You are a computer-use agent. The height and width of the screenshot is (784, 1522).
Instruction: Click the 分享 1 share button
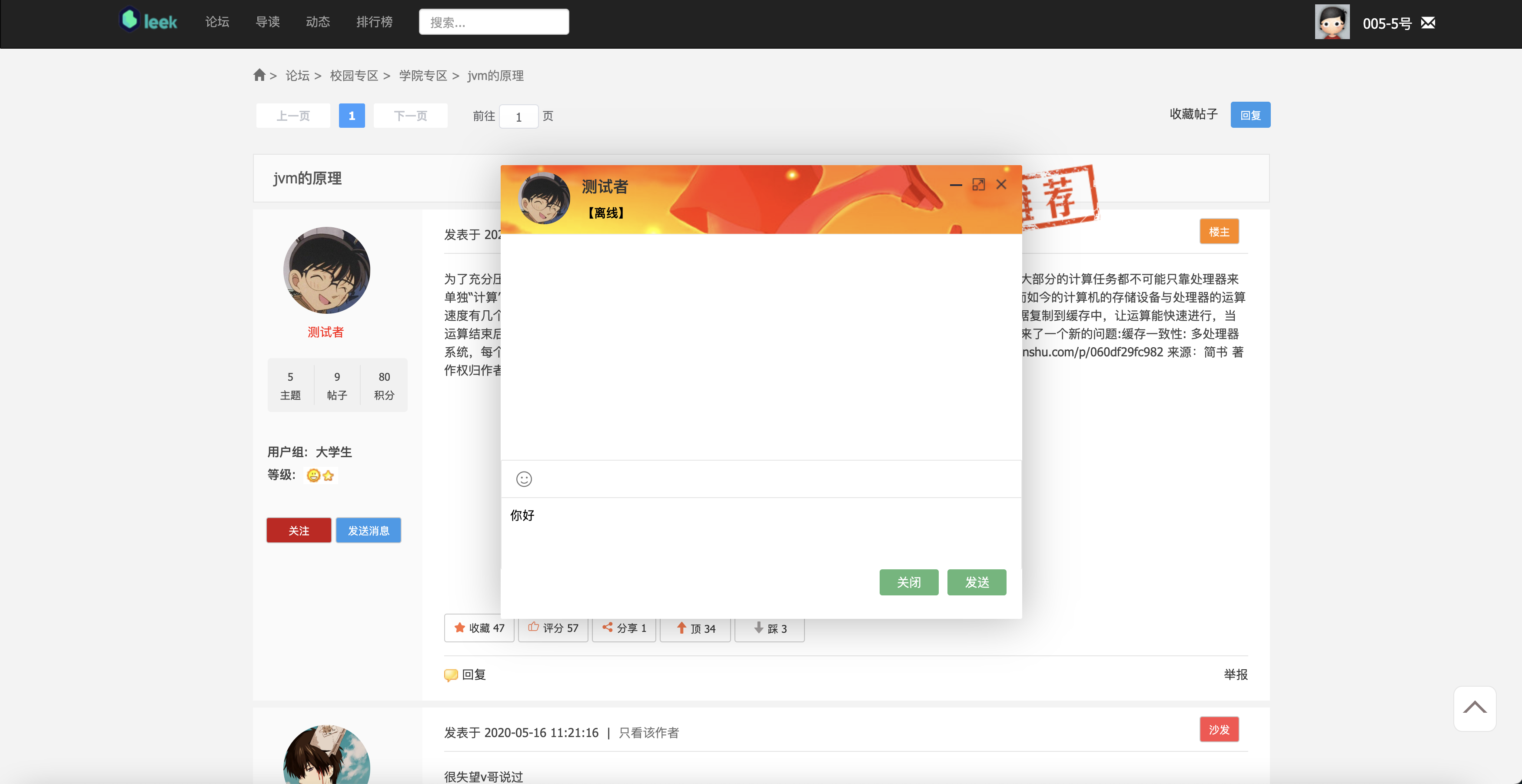(x=624, y=628)
